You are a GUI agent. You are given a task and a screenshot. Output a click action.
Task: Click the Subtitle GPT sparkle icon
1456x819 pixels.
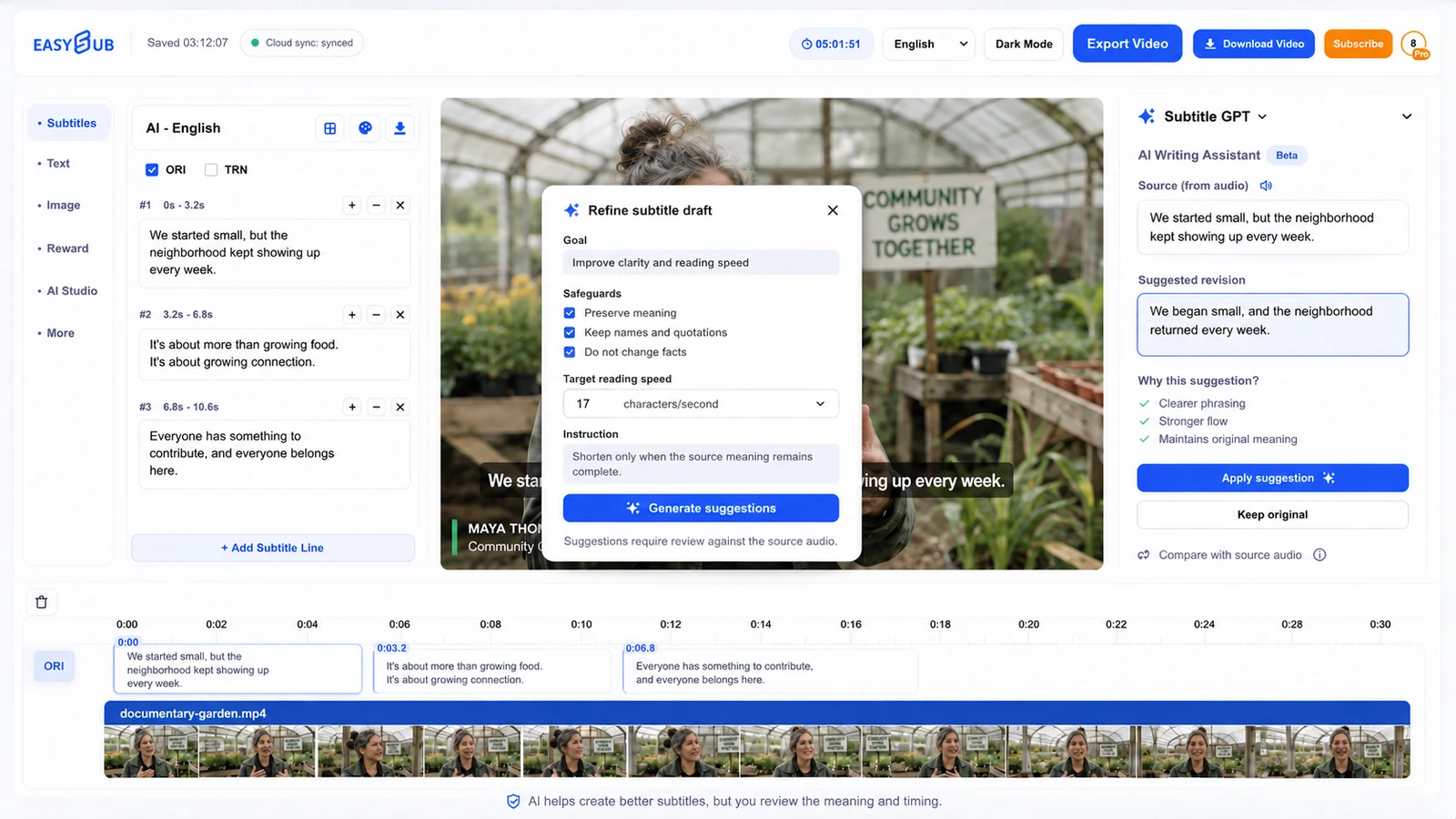pos(1147,116)
